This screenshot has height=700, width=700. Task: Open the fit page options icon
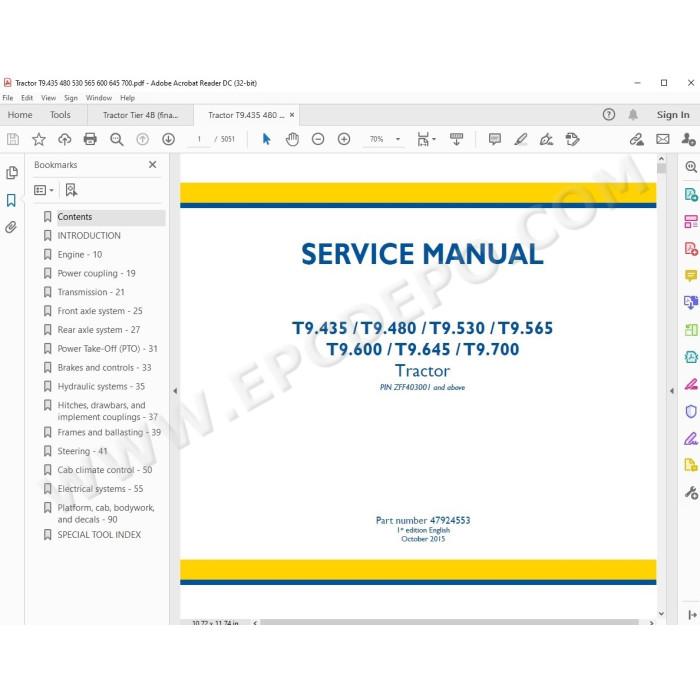(425, 139)
